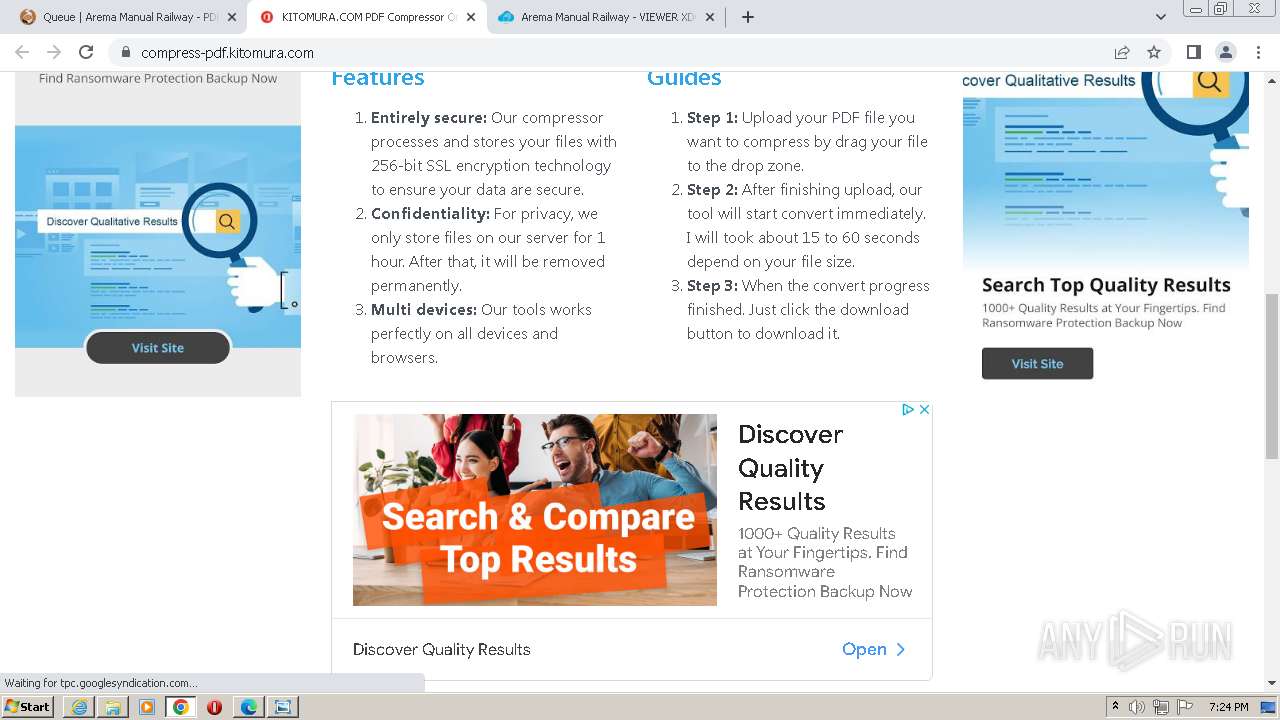Open File Explorer from taskbar

tap(113, 707)
